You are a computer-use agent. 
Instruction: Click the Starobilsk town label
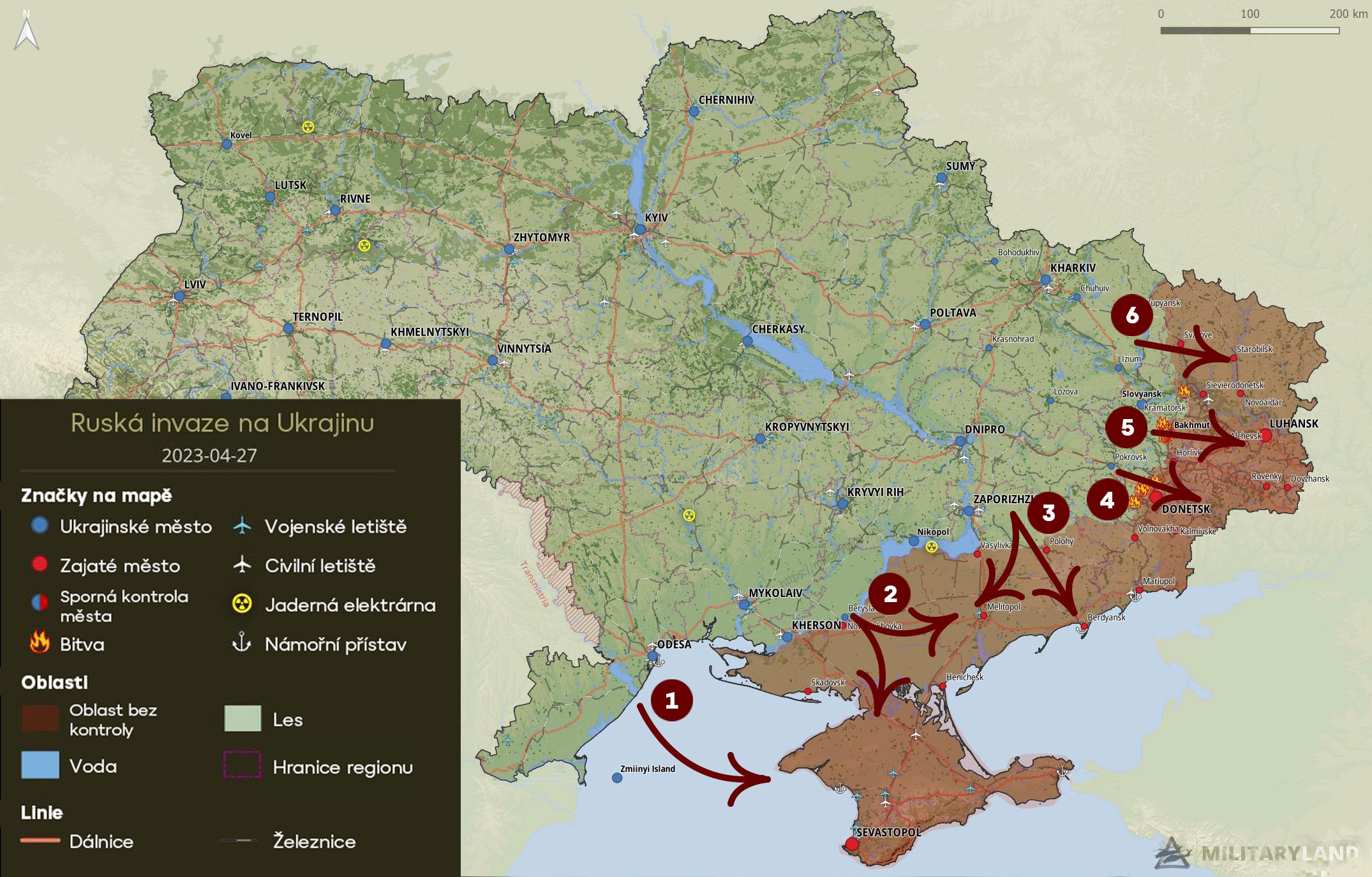tap(1254, 349)
